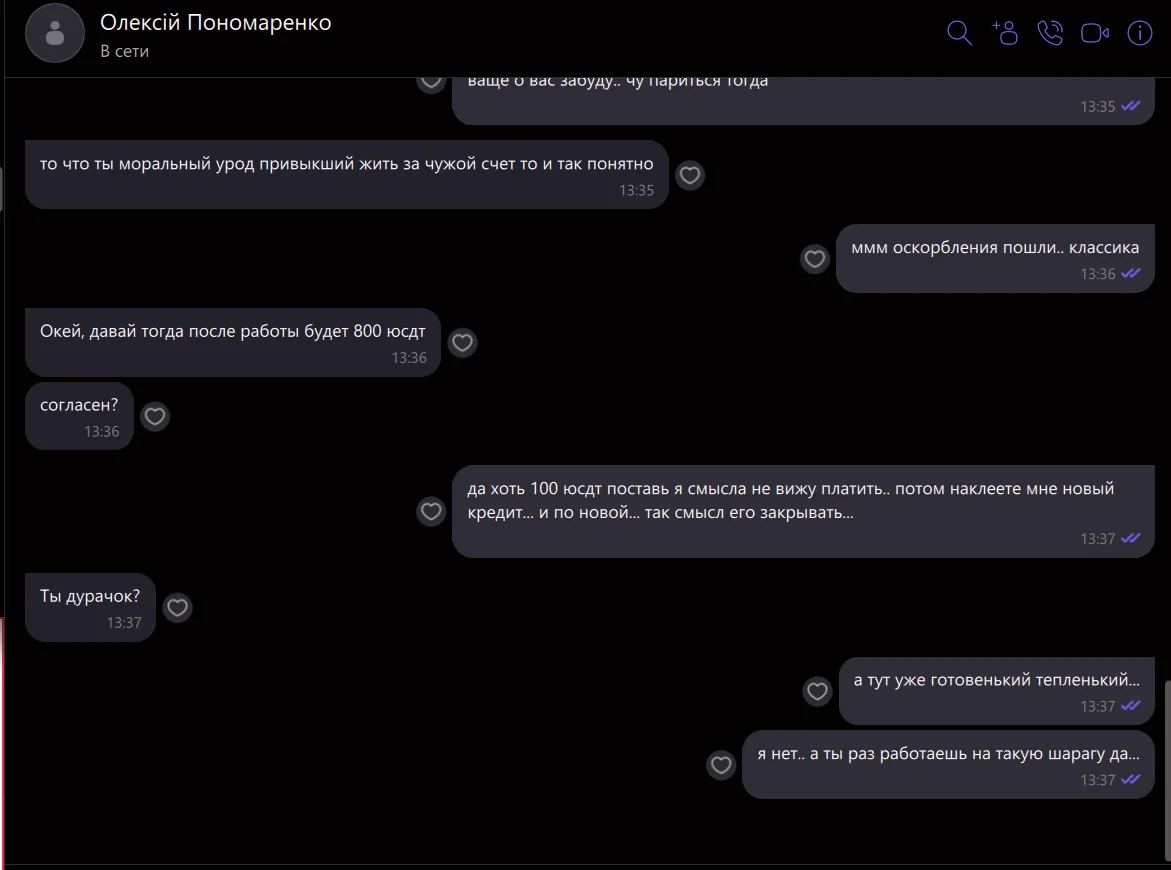This screenshot has width=1171, height=870.
Task: Open chat info panel
Action: point(1140,33)
